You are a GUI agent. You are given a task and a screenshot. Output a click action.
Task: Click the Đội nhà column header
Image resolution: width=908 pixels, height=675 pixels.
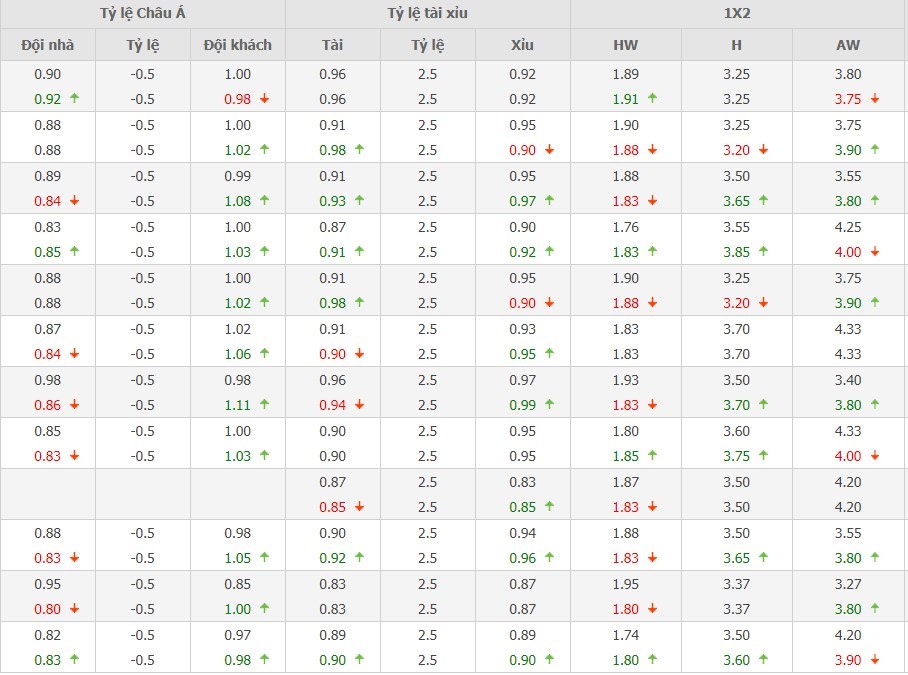coord(47,45)
